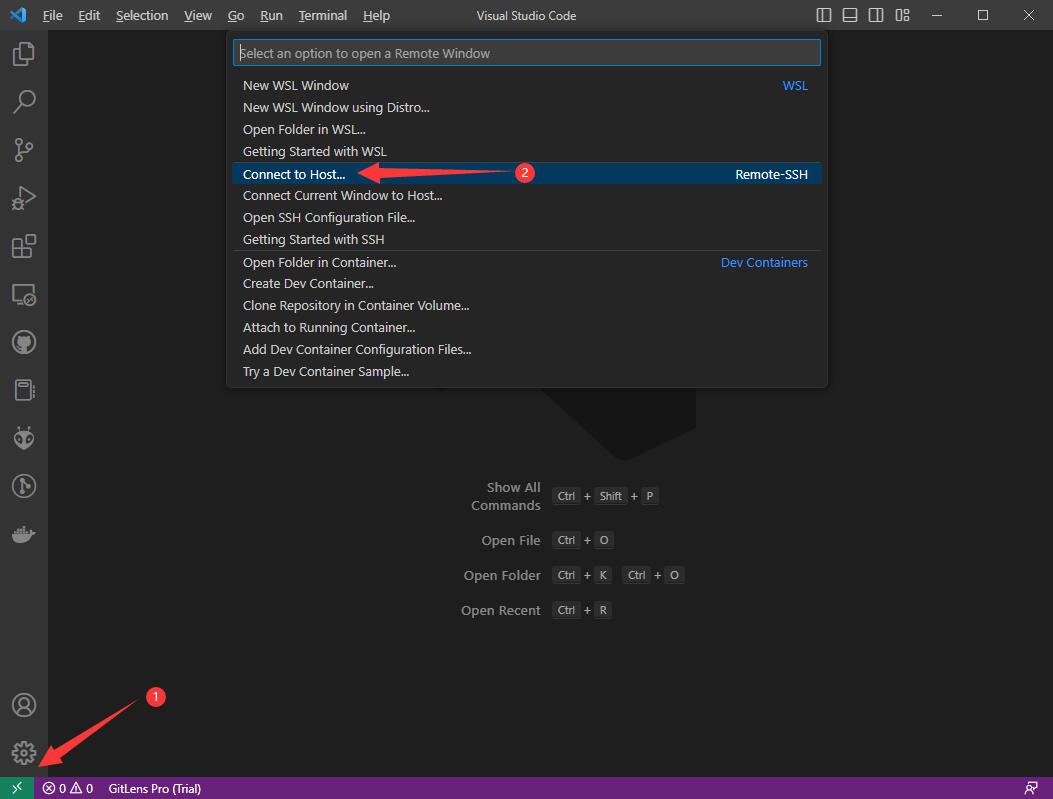Open the Accounts icon
1053x799 pixels.
24,705
